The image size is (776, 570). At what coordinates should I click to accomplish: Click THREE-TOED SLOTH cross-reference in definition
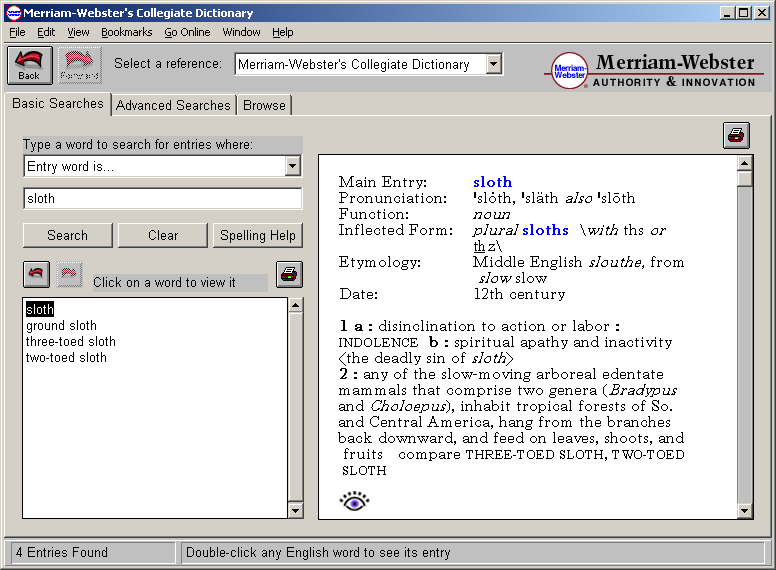[x=534, y=454]
